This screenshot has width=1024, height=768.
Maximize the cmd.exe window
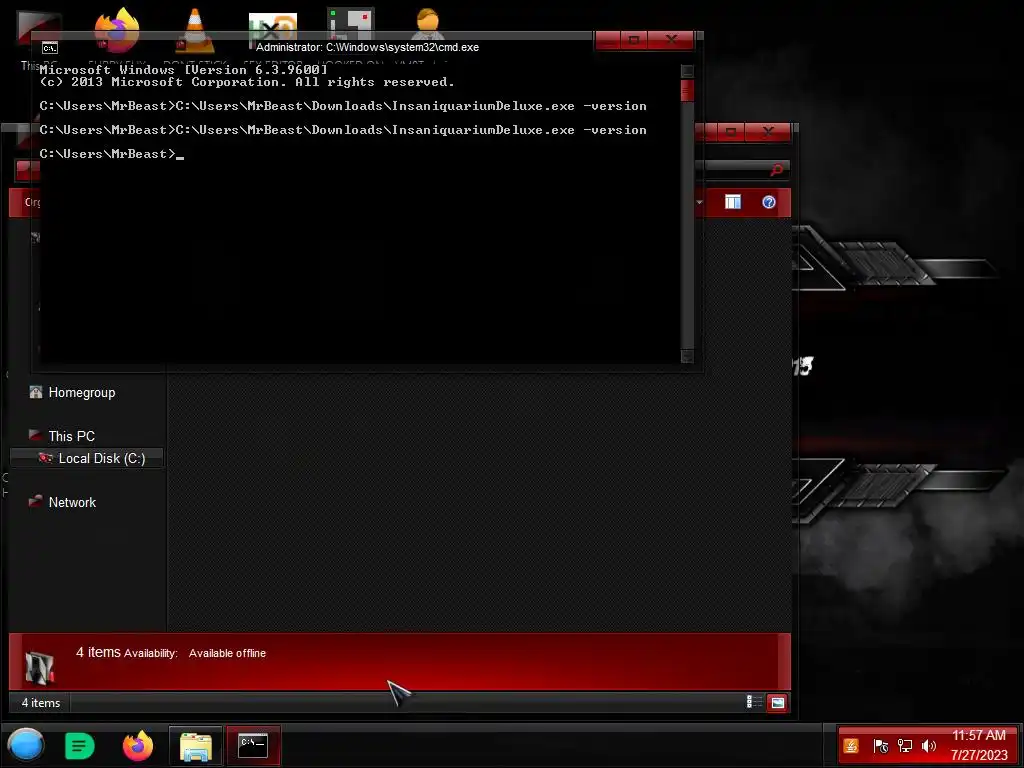633,40
